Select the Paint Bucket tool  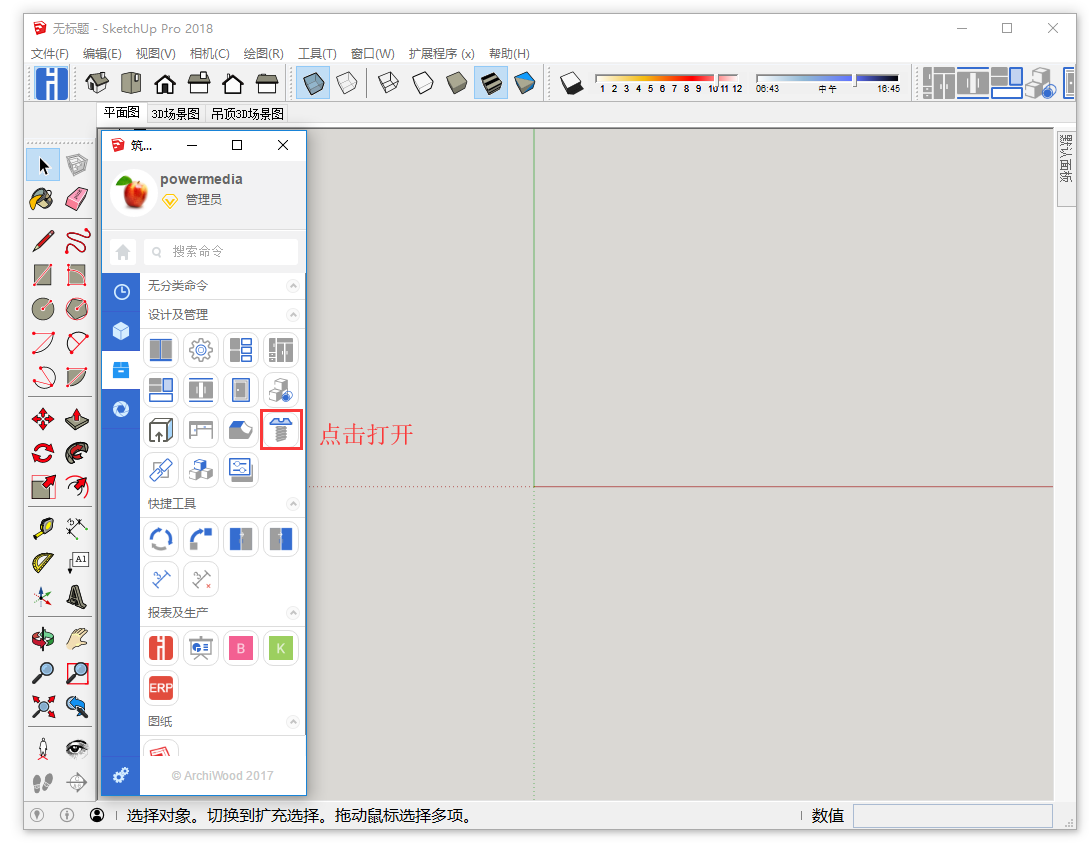click(42, 199)
